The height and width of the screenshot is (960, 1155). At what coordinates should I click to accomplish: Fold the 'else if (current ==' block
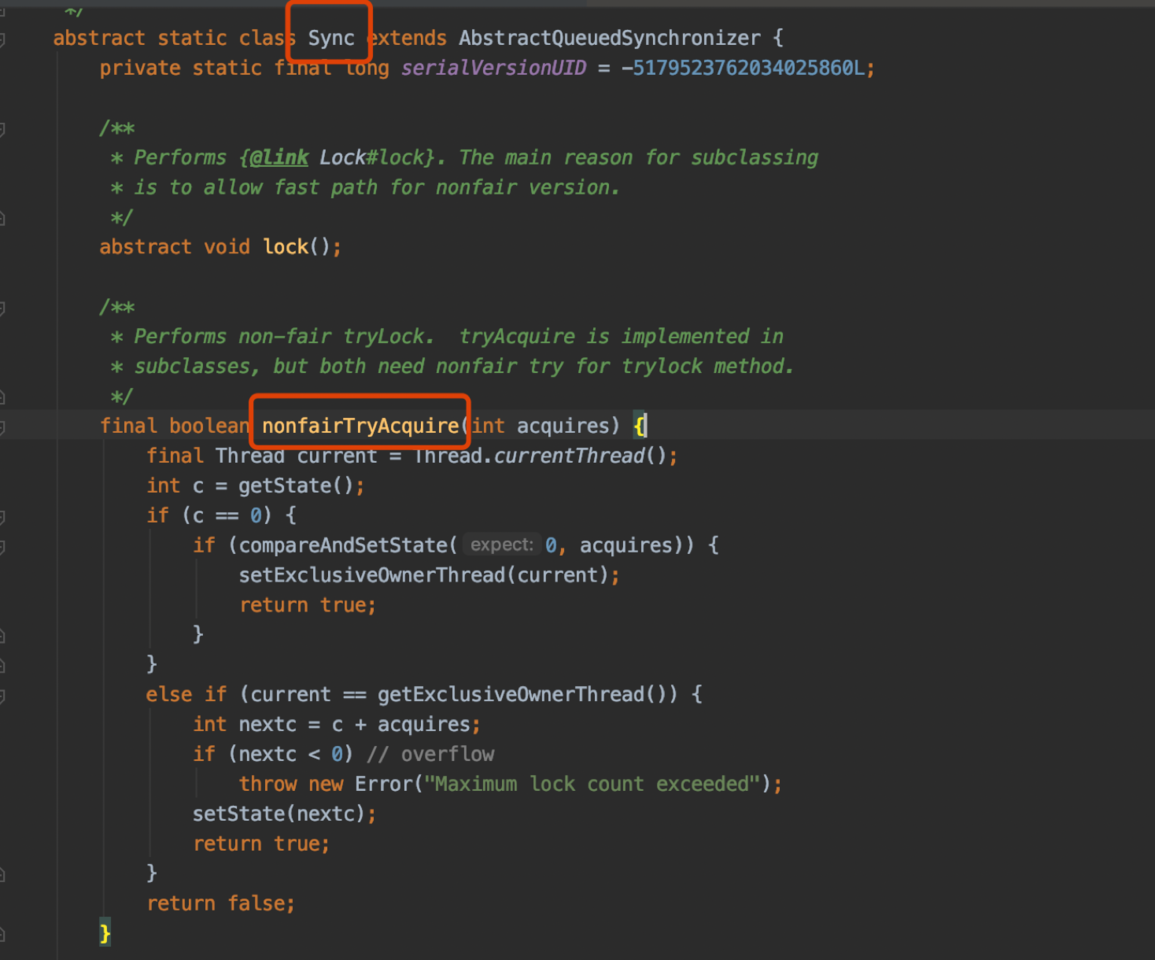click(x=3, y=695)
